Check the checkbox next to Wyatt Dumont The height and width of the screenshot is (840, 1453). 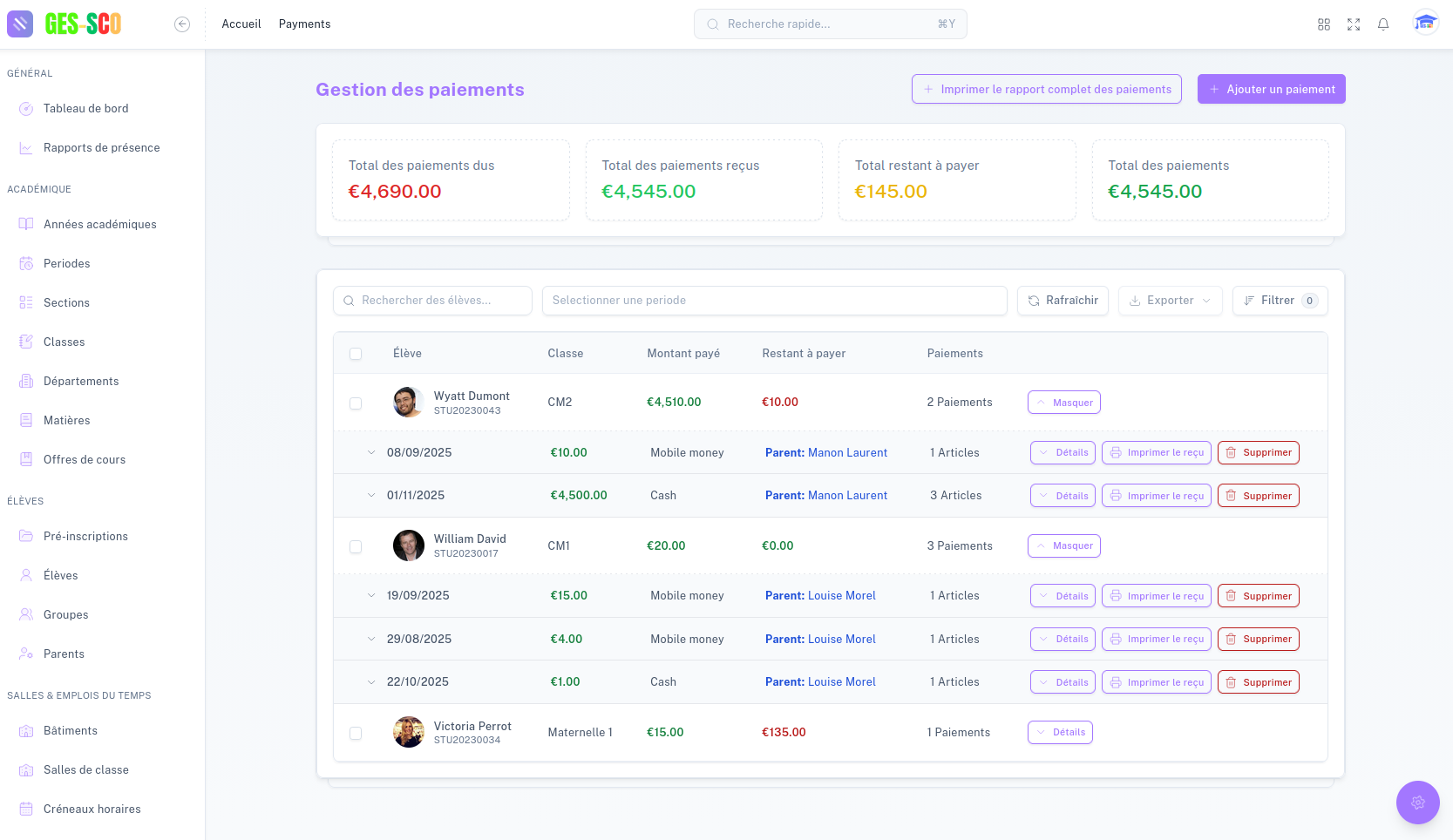point(356,403)
